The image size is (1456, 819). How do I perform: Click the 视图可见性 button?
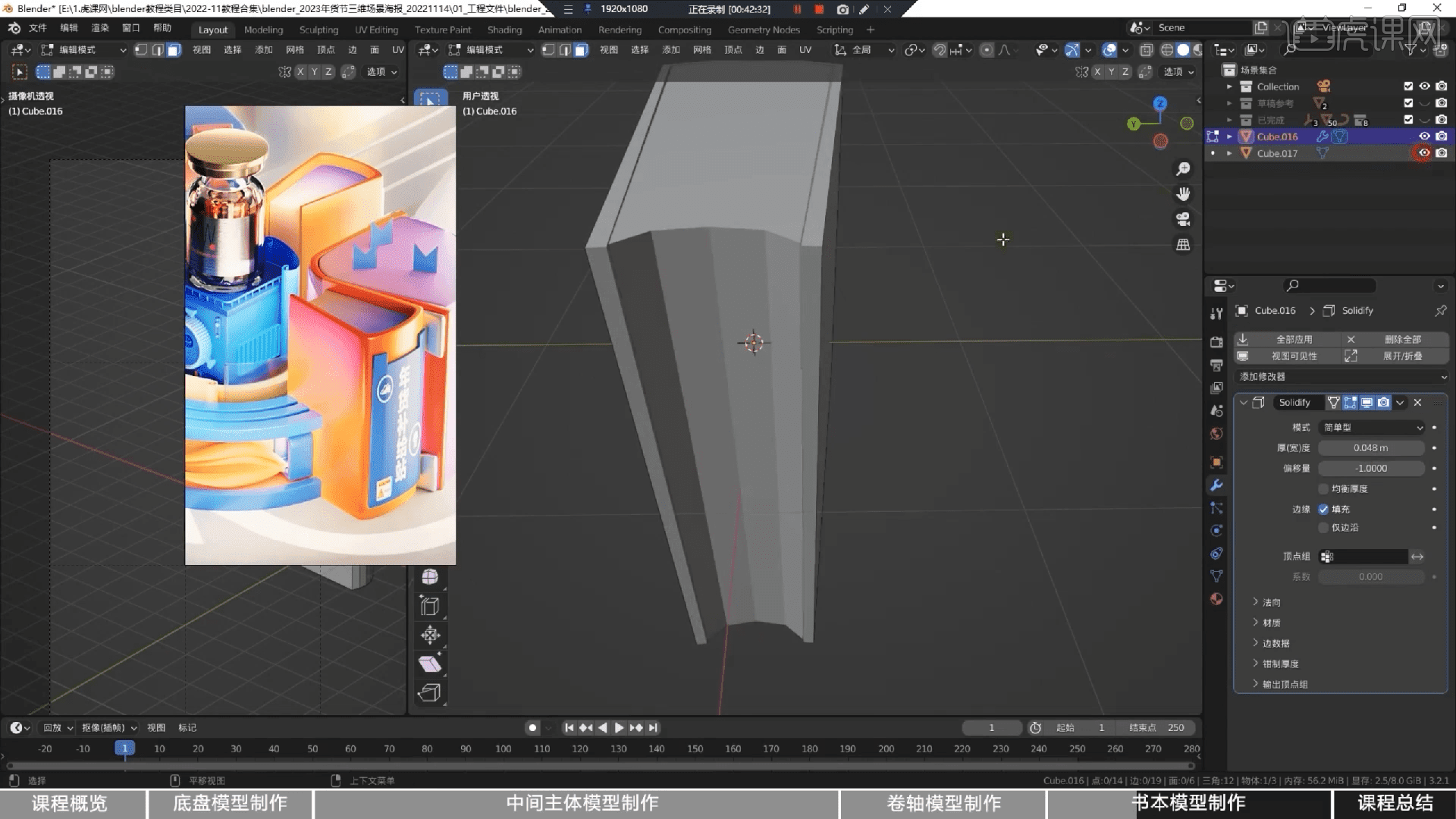click(x=1287, y=356)
